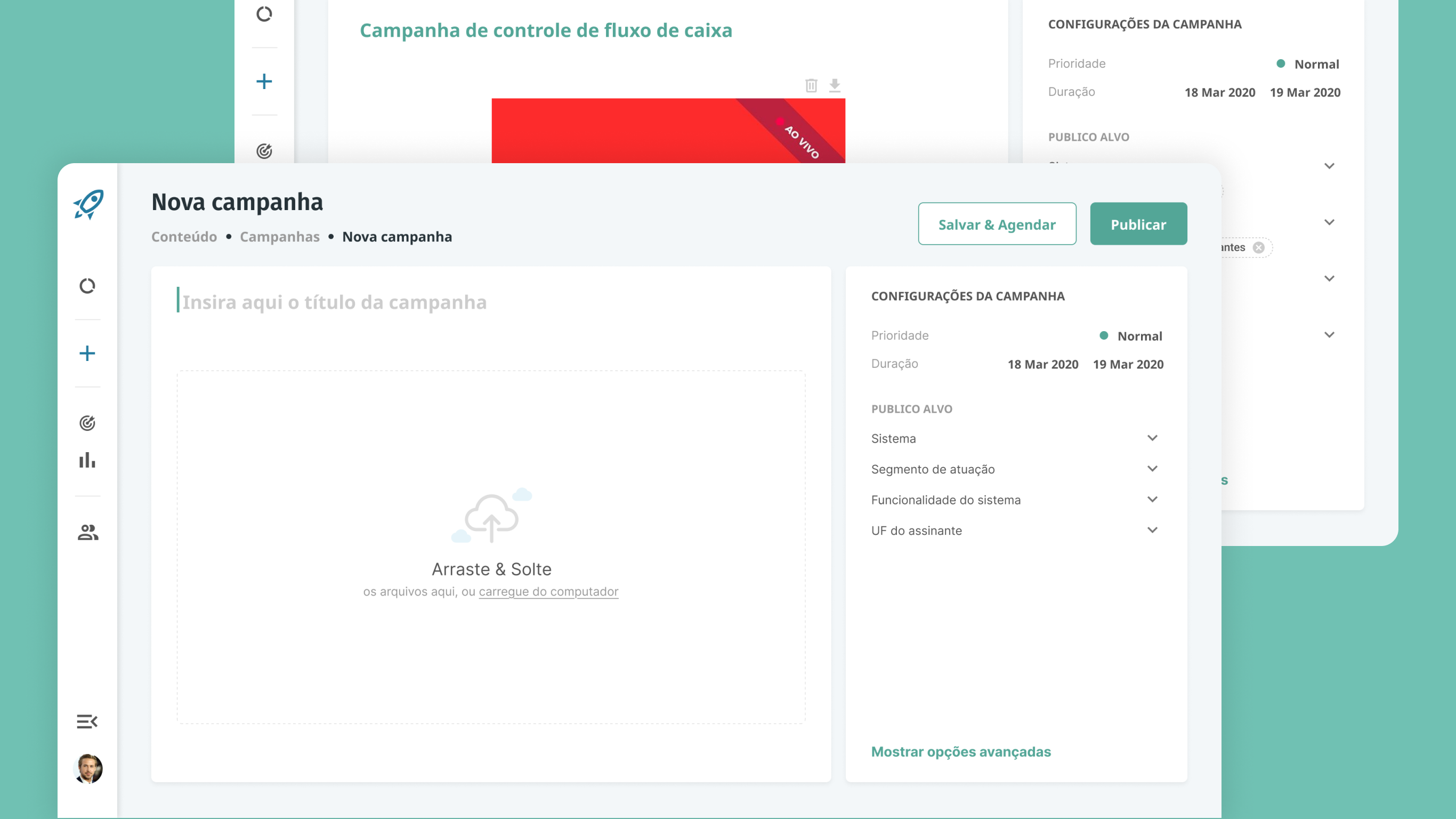Click the trash delete icon above banner
The image size is (1456, 819).
(x=811, y=85)
